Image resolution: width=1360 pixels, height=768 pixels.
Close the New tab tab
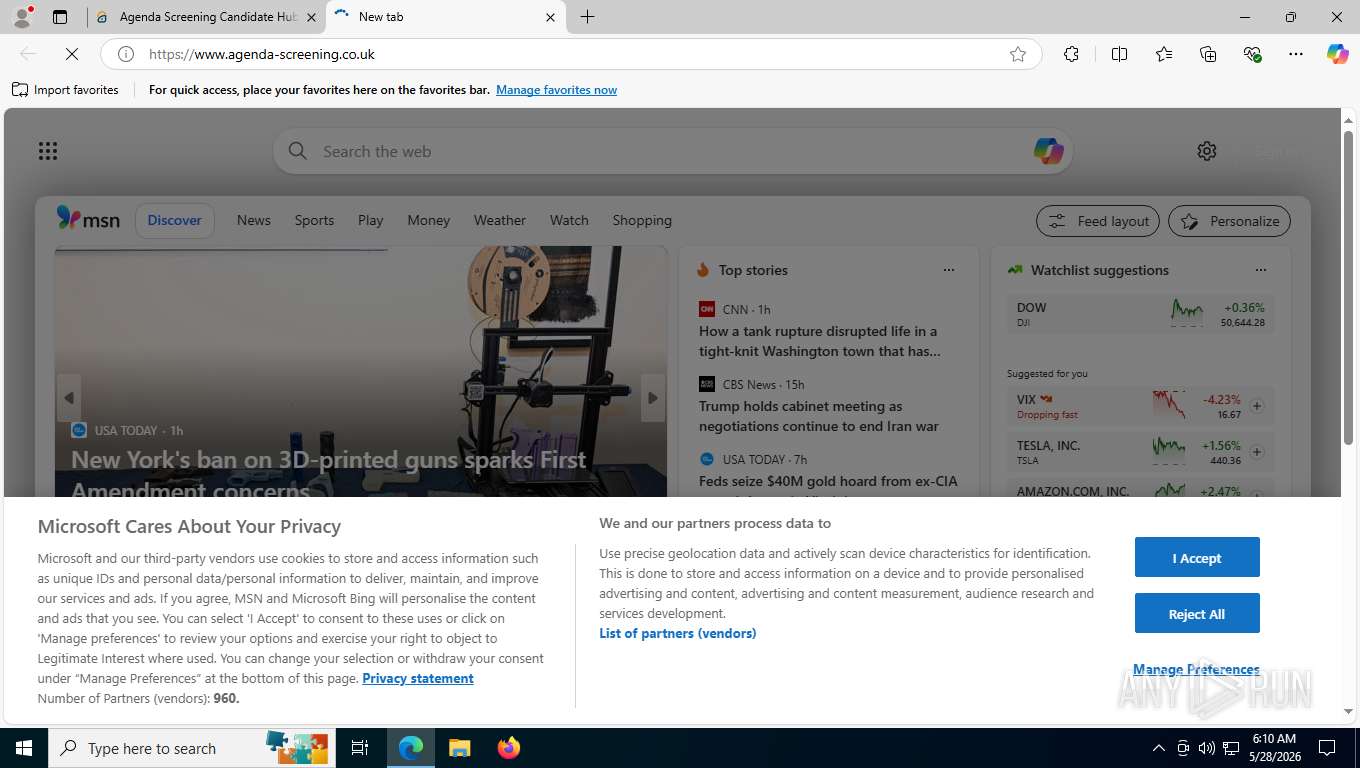tap(550, 17)
